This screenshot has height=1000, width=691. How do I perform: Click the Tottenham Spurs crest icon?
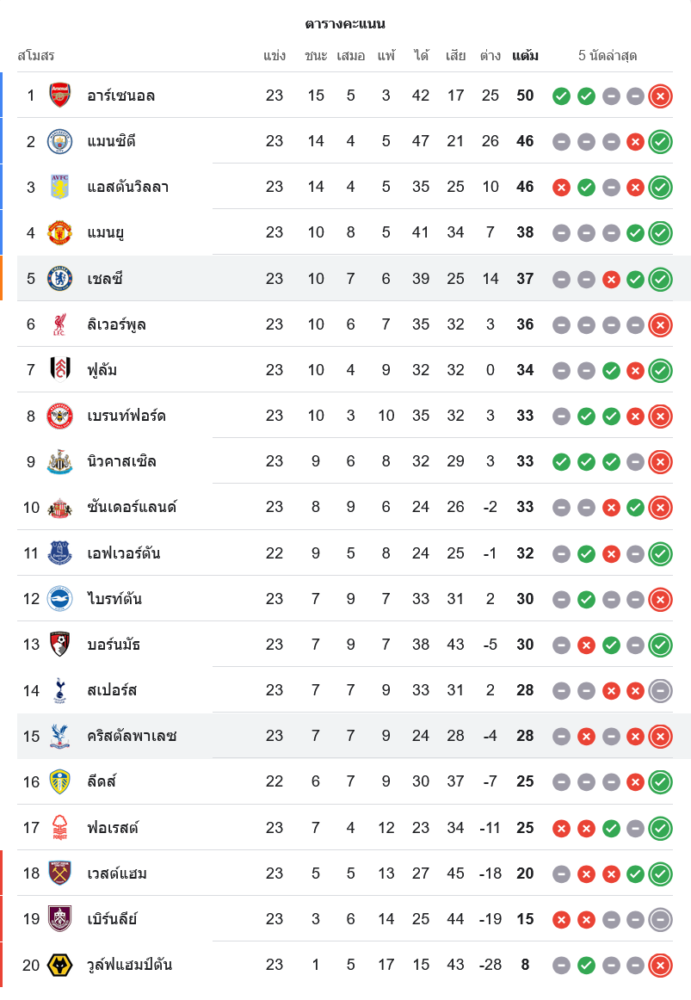[60, 690]
